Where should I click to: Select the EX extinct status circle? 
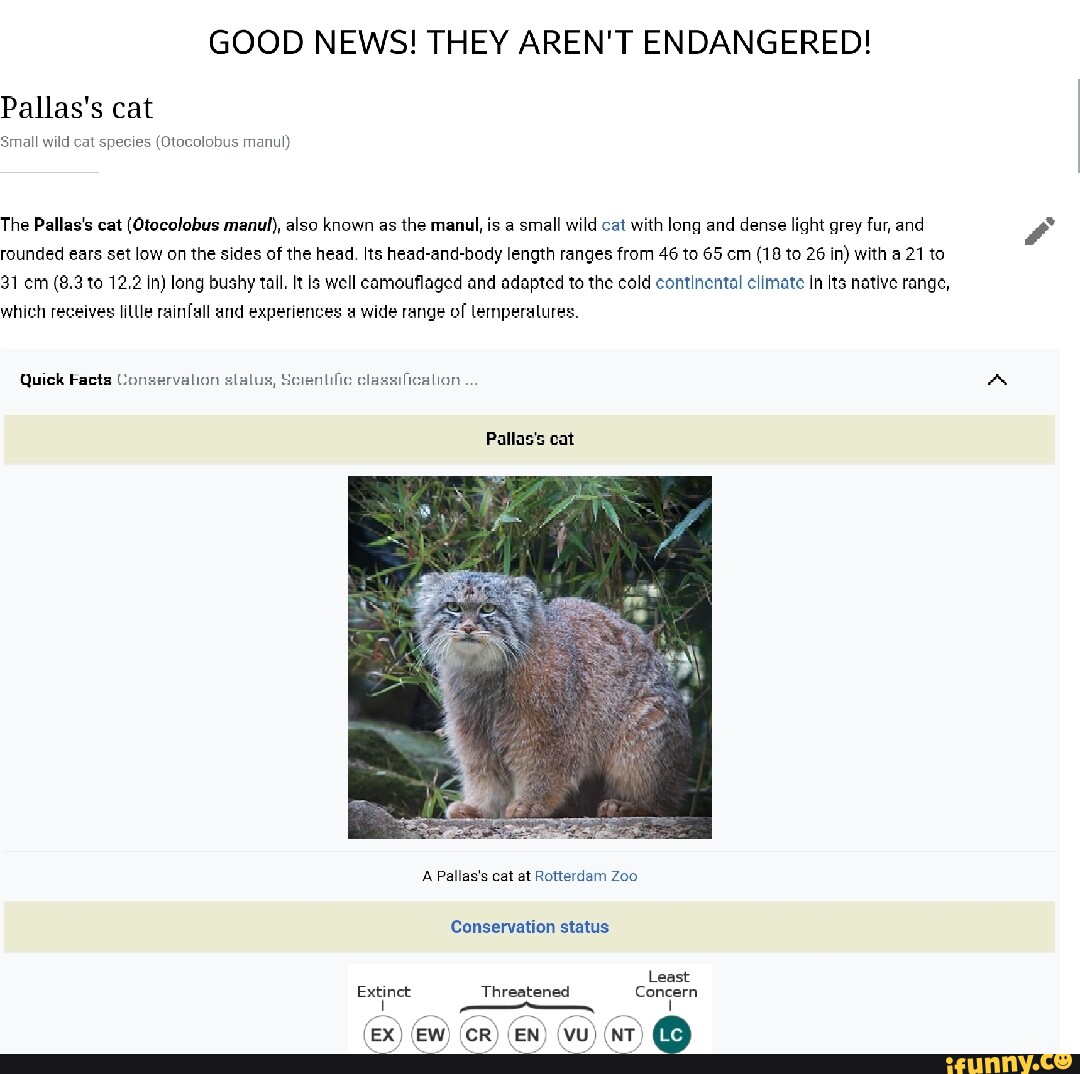point(382,1034)
